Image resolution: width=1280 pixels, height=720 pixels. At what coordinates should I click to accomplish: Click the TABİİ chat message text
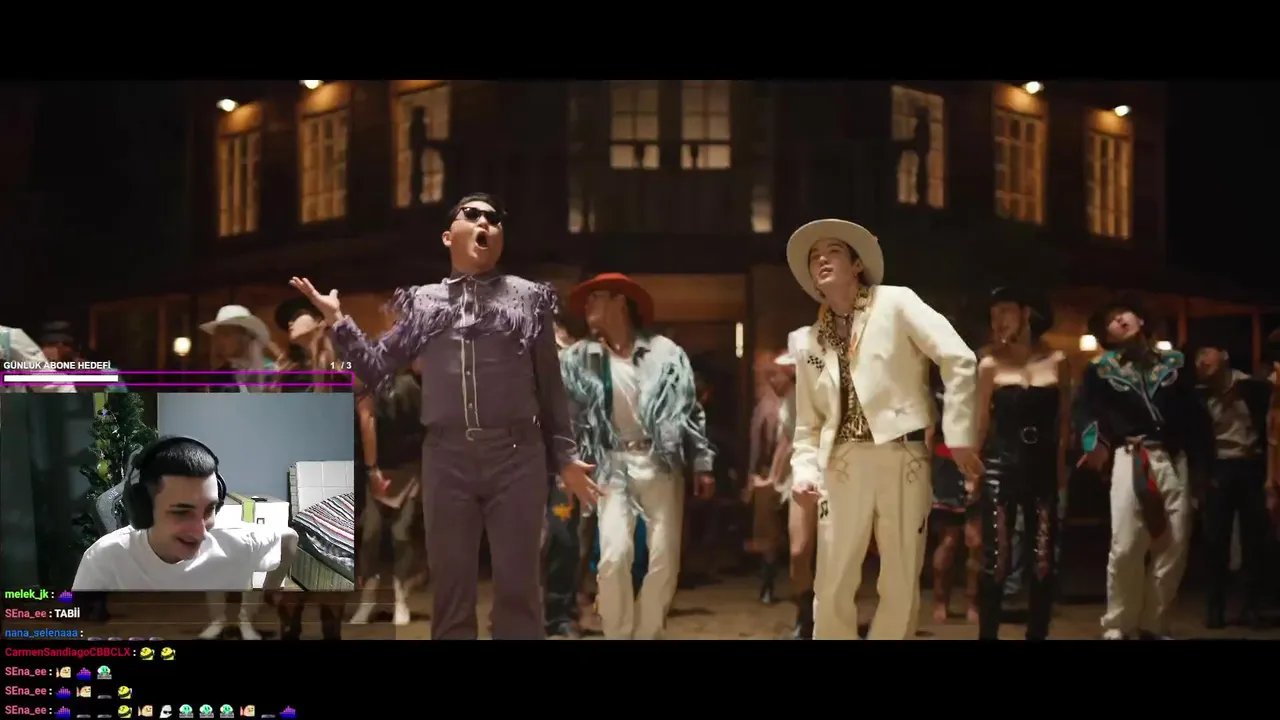coord(67,614)
